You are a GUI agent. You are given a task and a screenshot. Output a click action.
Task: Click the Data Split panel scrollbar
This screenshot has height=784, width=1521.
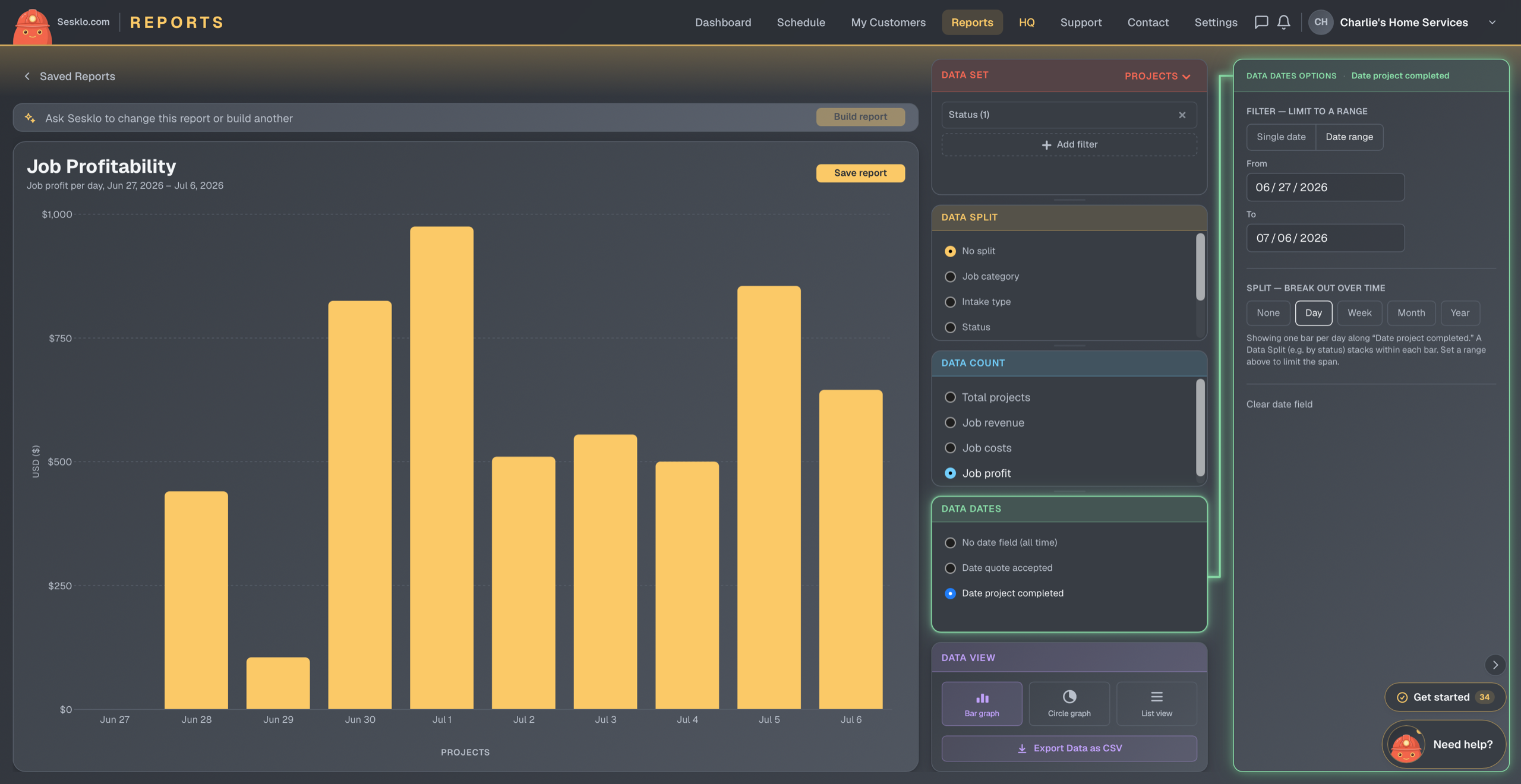point(1200,267)
